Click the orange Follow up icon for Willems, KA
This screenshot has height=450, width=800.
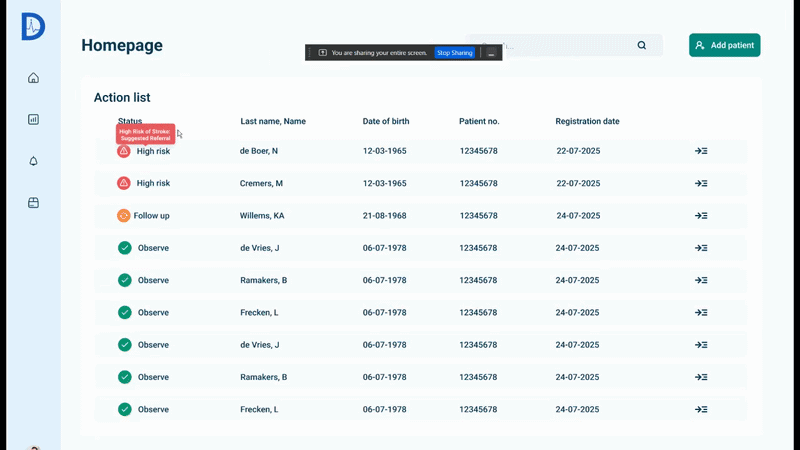tap(123, 216)
